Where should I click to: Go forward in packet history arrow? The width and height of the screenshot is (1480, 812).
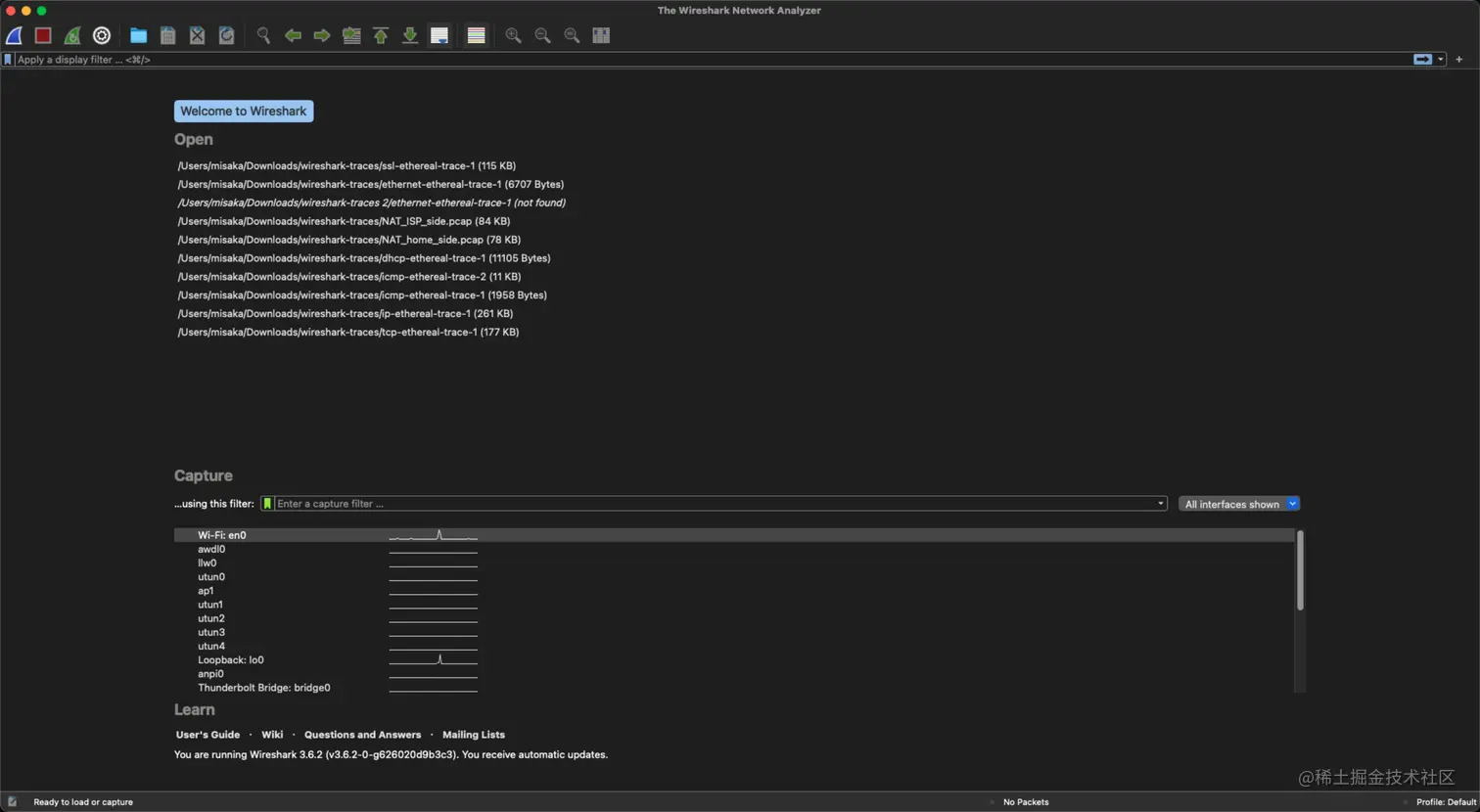pyautogui.click(x=322, y=35)
